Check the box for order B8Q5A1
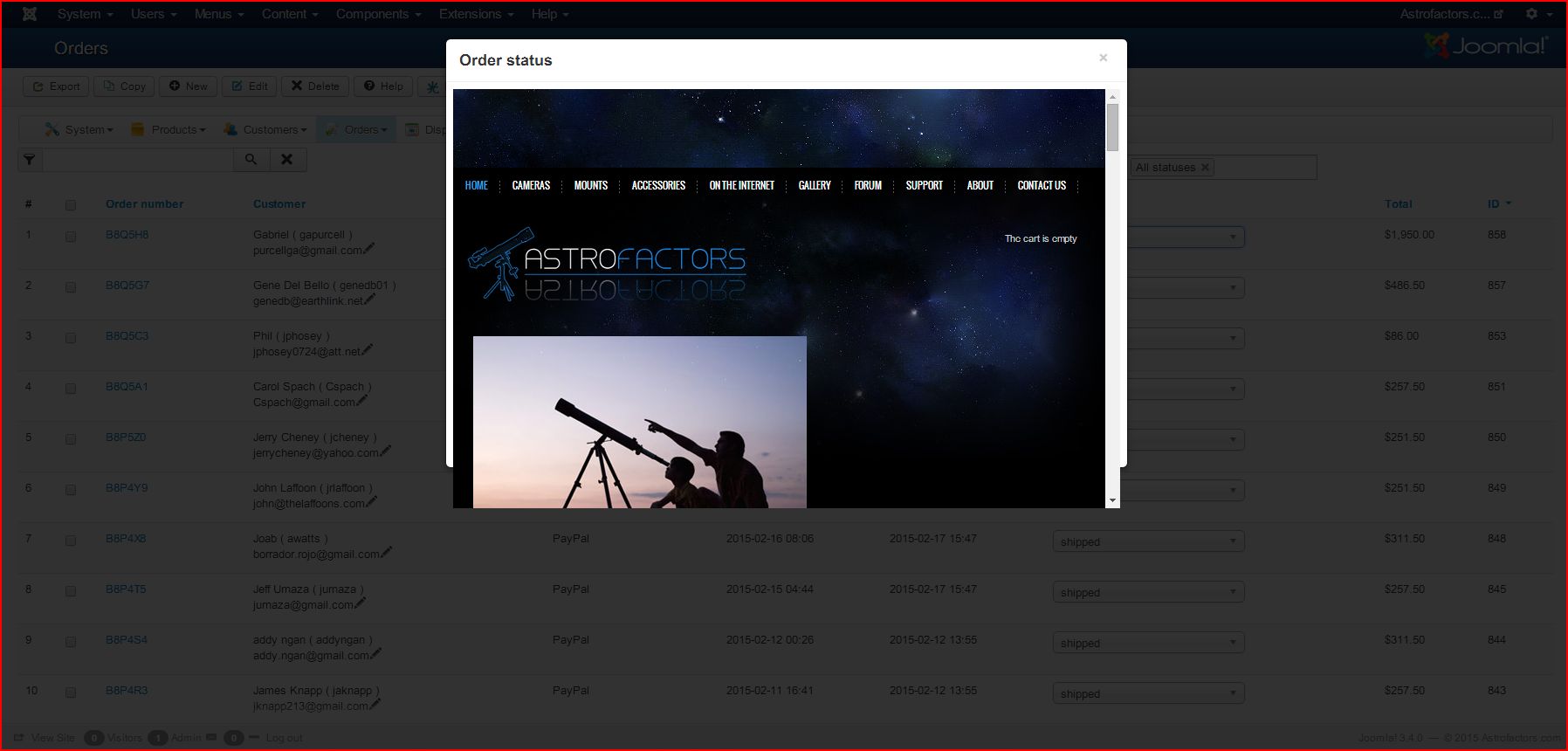The height and width of the screenshot is (751, 1568). pyautogui.click(x=71, y=389)
